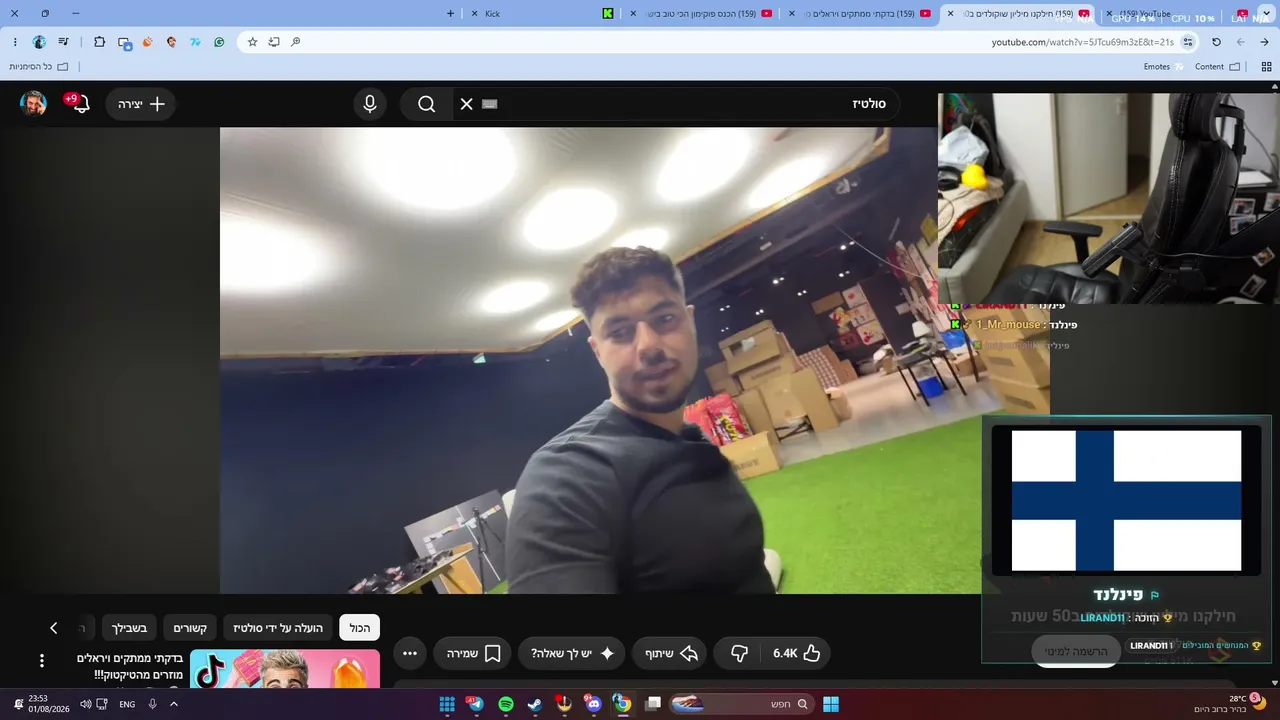The width and height of the screenshot is (1280, 720).
Task: Bookmark this page with star icon
Action: 253,42
